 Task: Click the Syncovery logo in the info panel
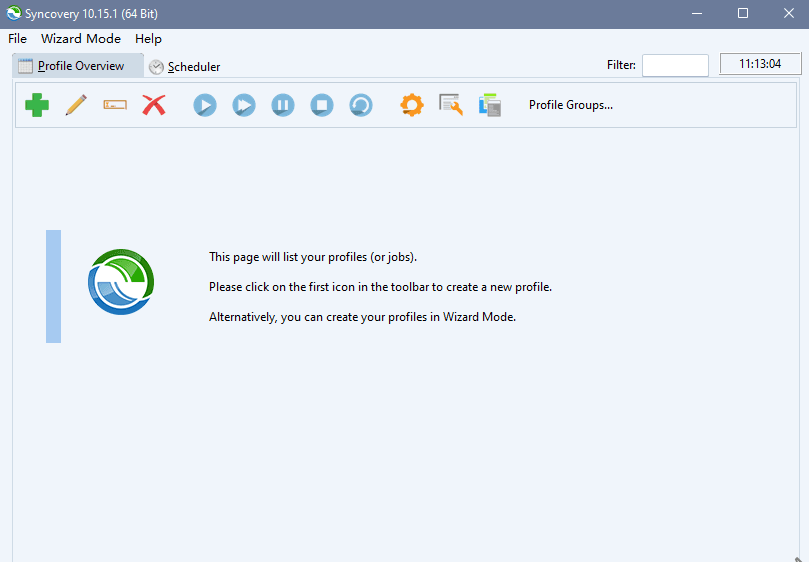tap(121, 282)
